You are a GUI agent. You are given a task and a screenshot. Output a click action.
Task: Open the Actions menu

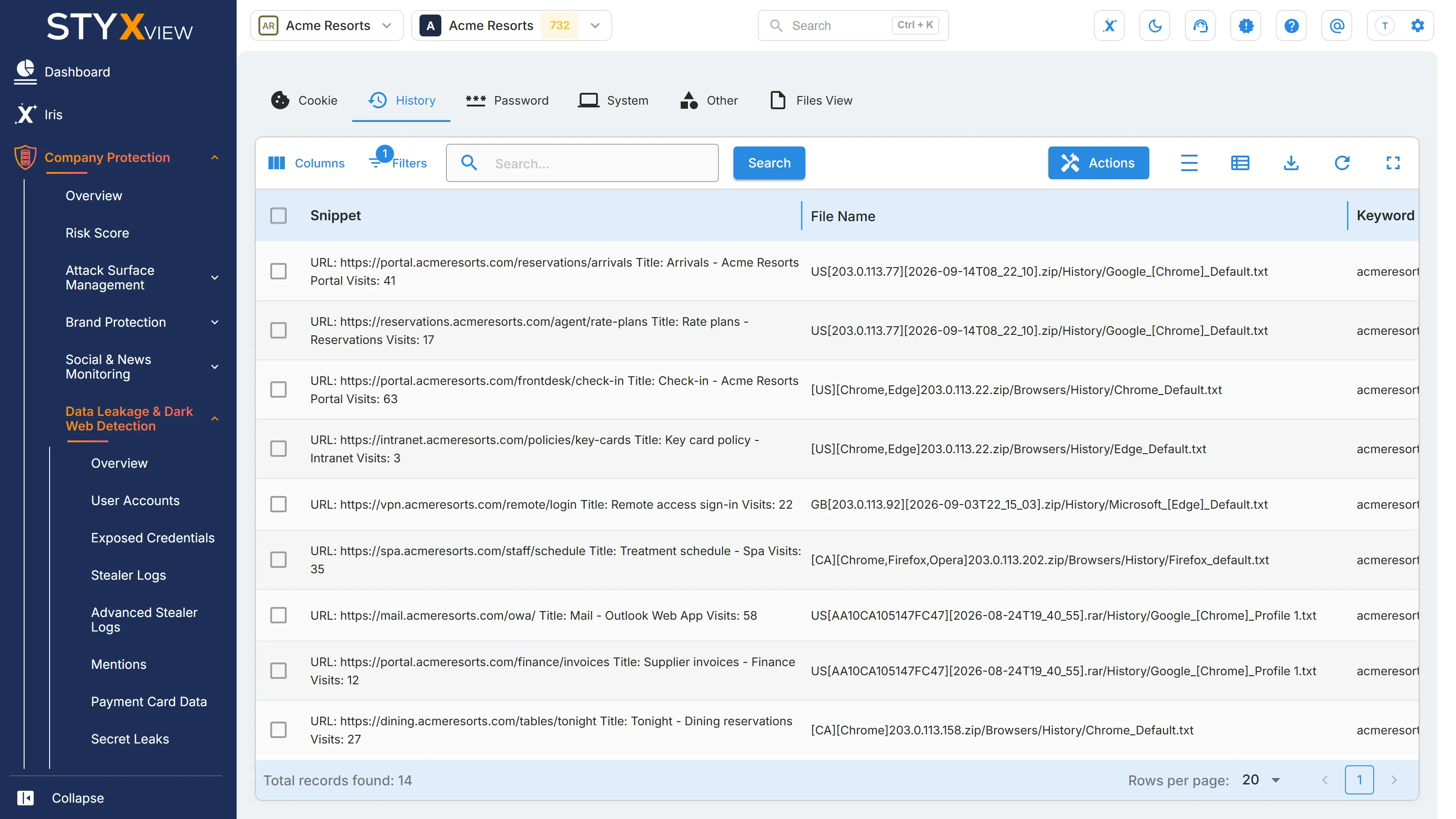coord(1098,163)
